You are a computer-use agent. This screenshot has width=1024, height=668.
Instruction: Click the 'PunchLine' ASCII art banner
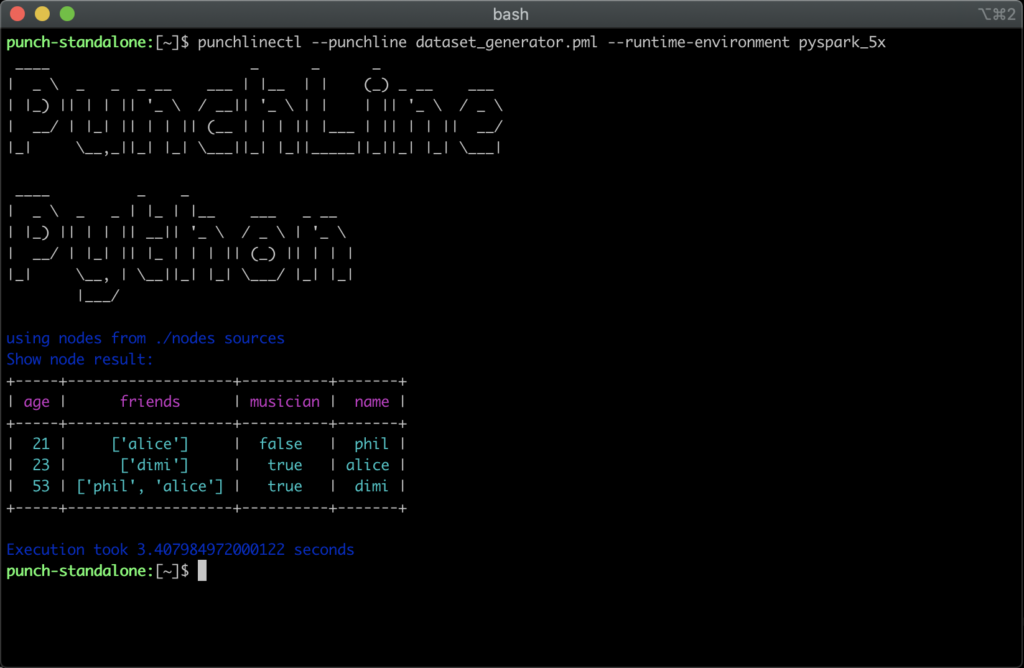[255, 108]
